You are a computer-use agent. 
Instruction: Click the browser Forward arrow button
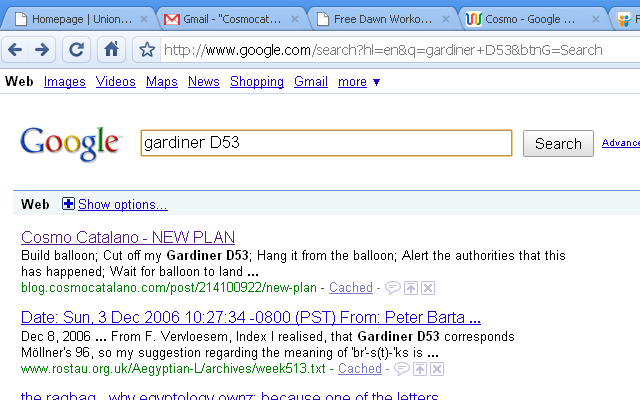point(42,49)
